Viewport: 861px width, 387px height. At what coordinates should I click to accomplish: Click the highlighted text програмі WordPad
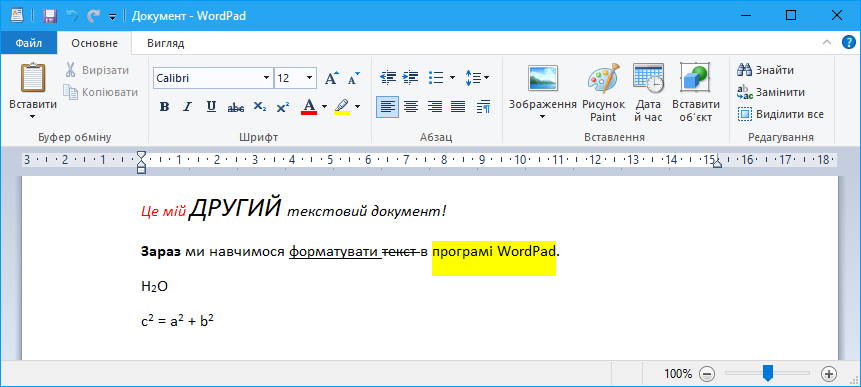(494, 252)
